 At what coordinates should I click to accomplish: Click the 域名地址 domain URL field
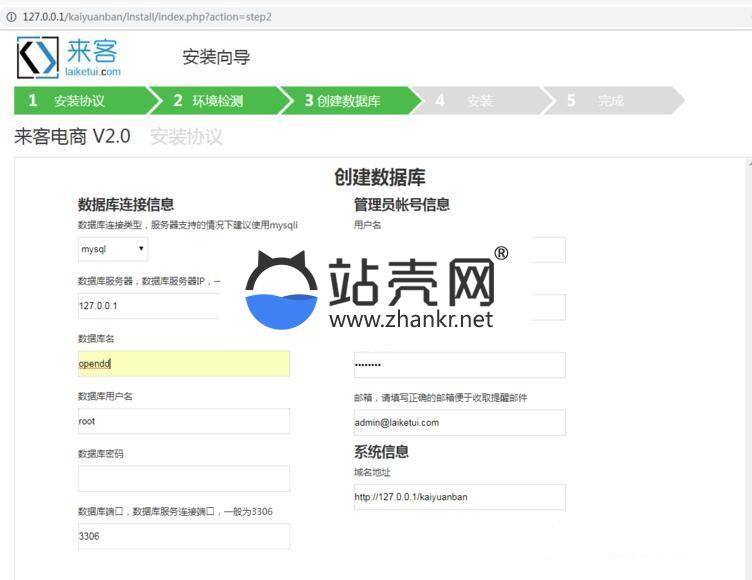coord(459,497)
